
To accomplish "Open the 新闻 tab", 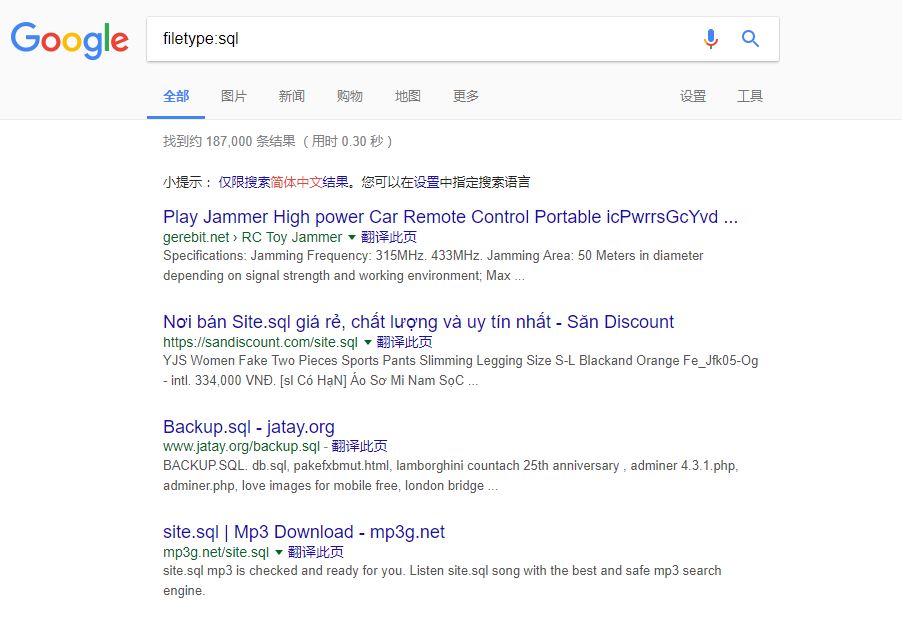I will pos(292,96).
